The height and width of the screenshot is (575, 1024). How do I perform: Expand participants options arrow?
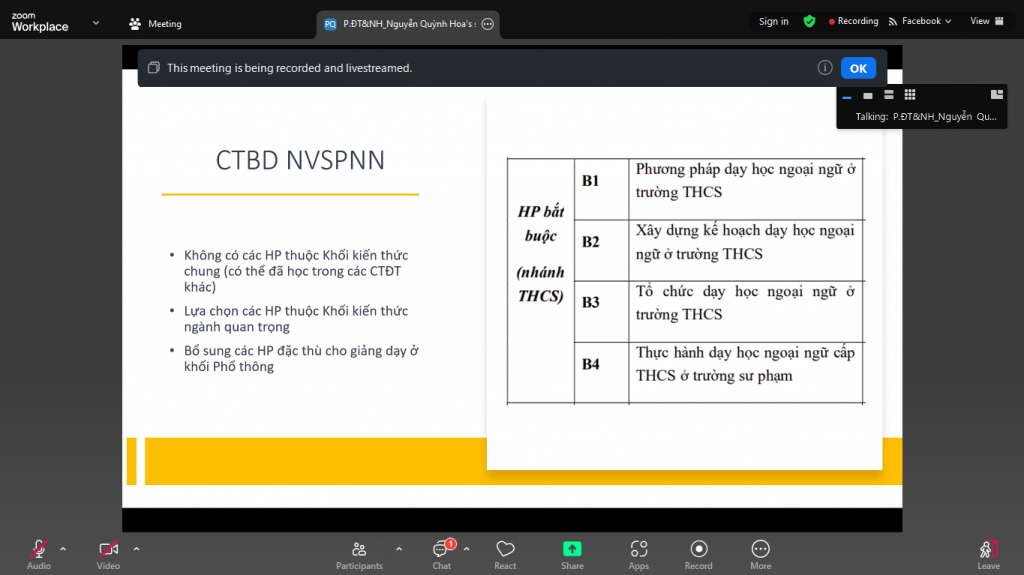pyautogui.click(x=399, y=550)
